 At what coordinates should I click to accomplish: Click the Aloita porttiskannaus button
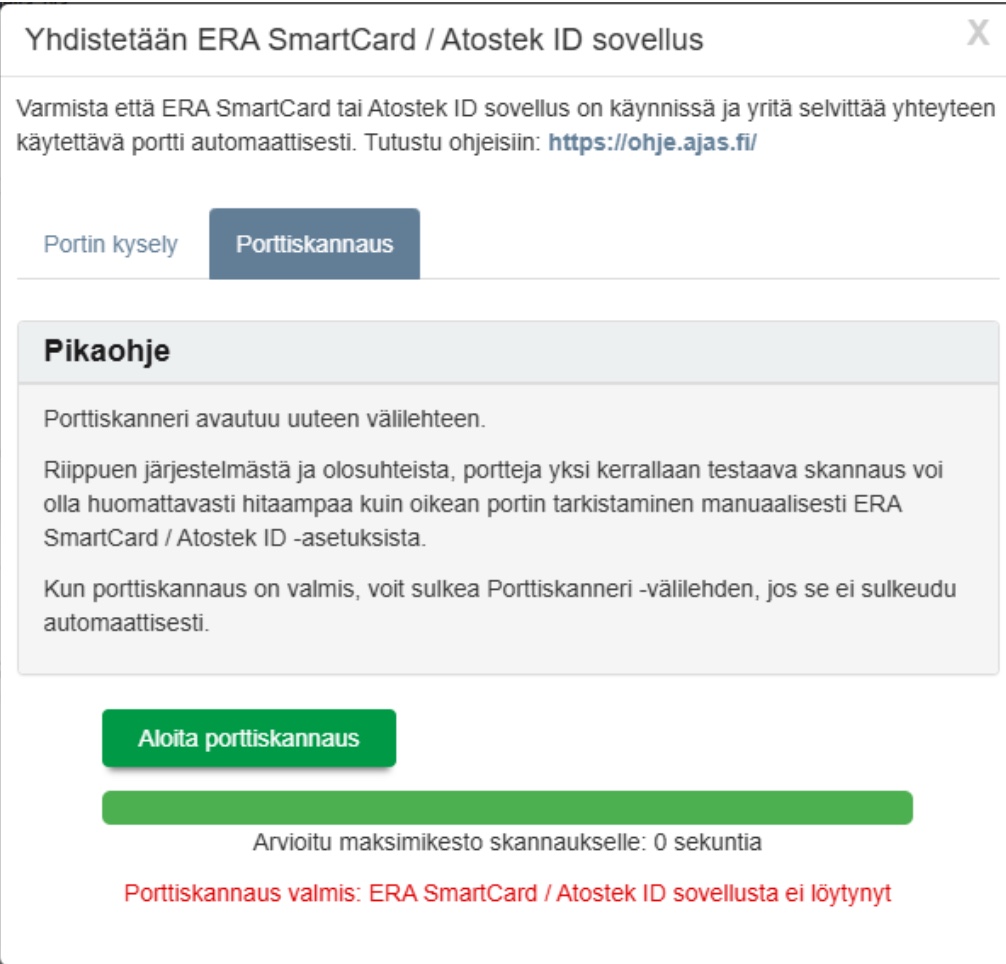249,739
